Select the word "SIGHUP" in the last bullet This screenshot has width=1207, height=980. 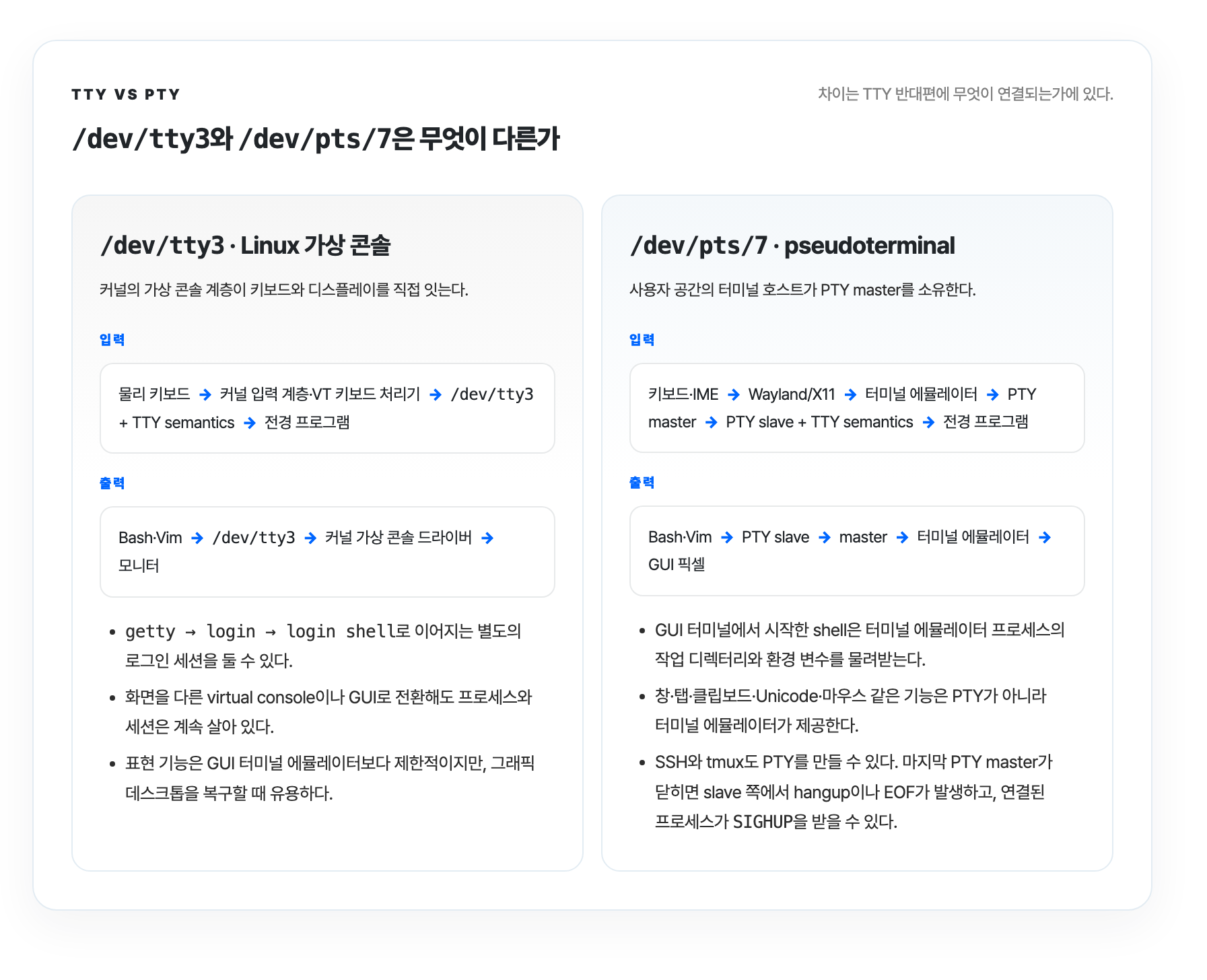(x=763, y=821)
